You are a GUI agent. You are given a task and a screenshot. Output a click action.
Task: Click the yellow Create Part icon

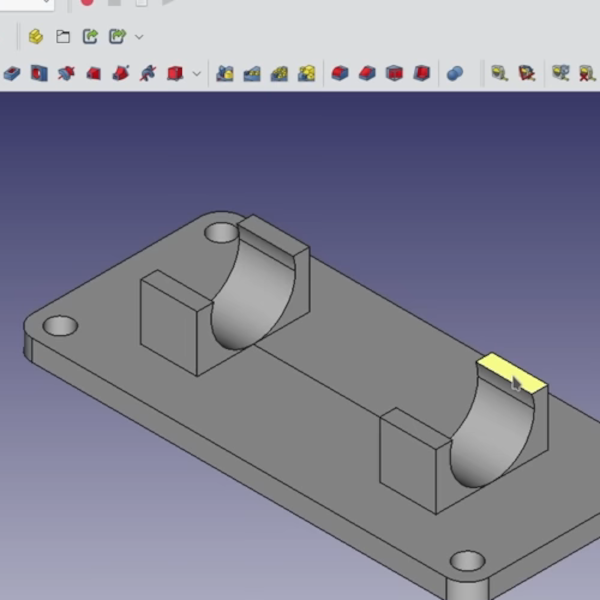click(x=36, y=37)
